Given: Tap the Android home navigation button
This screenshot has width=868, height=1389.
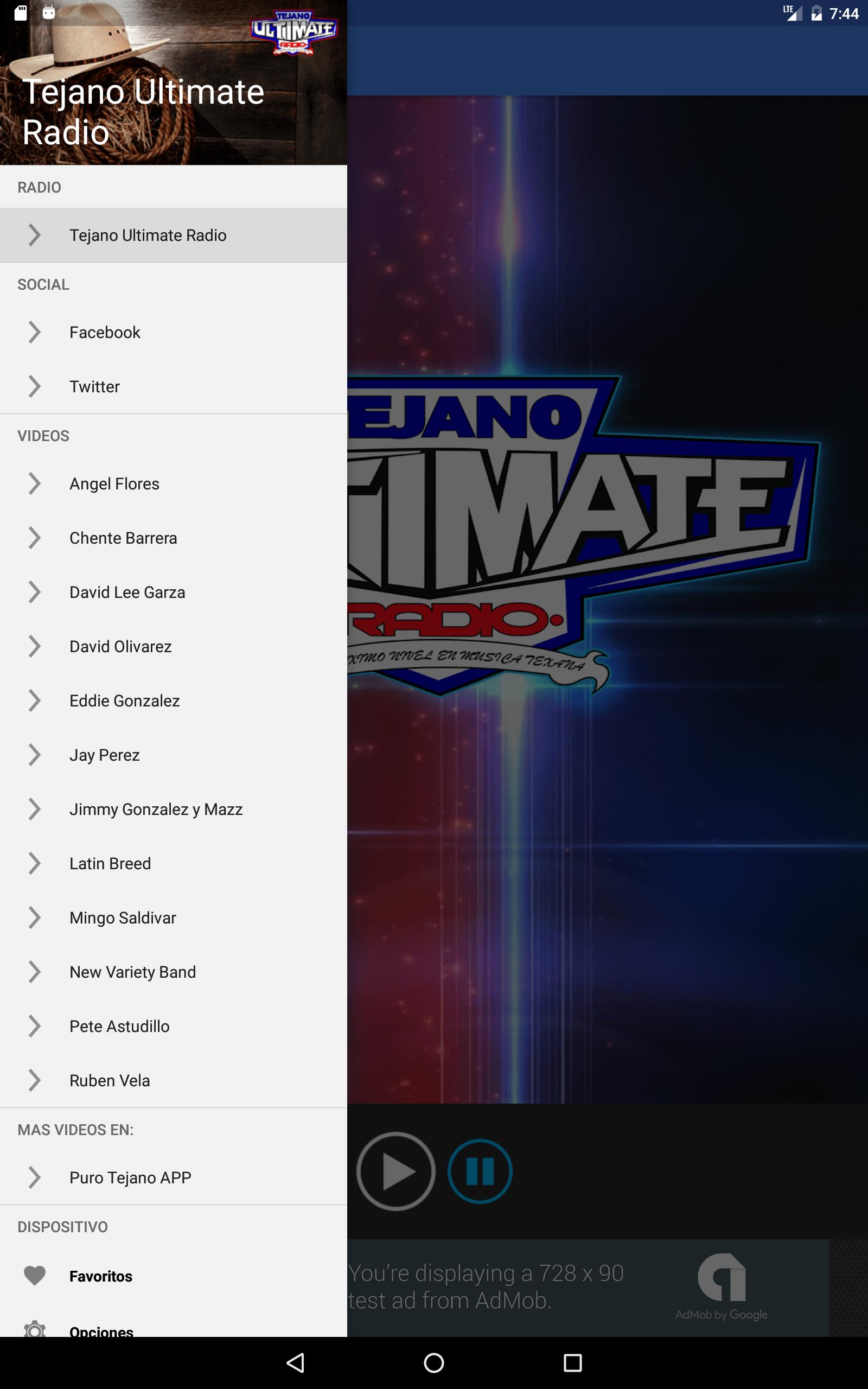Looking at the screenshot, I should (x=434, y=1362).
